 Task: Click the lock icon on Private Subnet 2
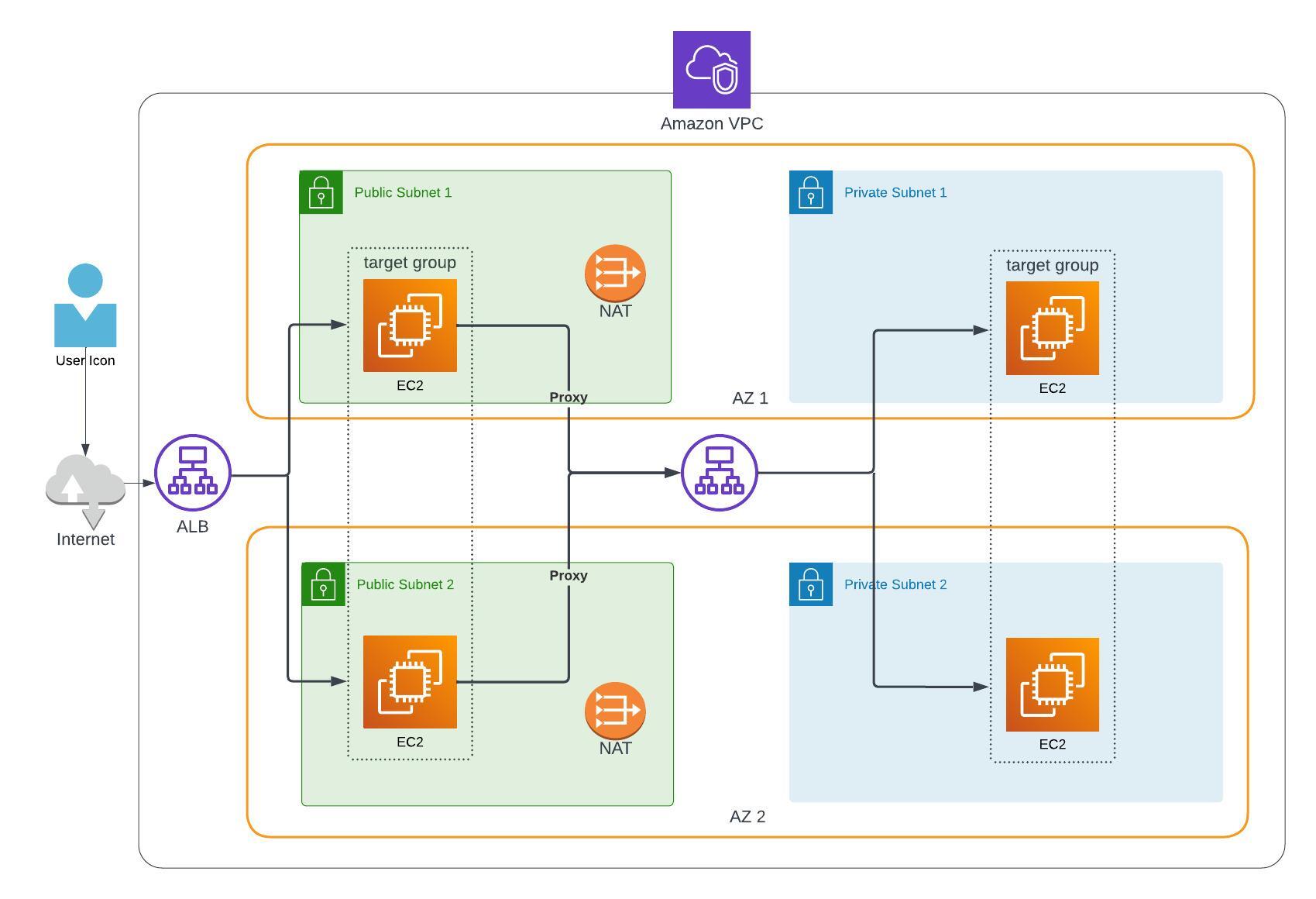[x=810, y=585]
